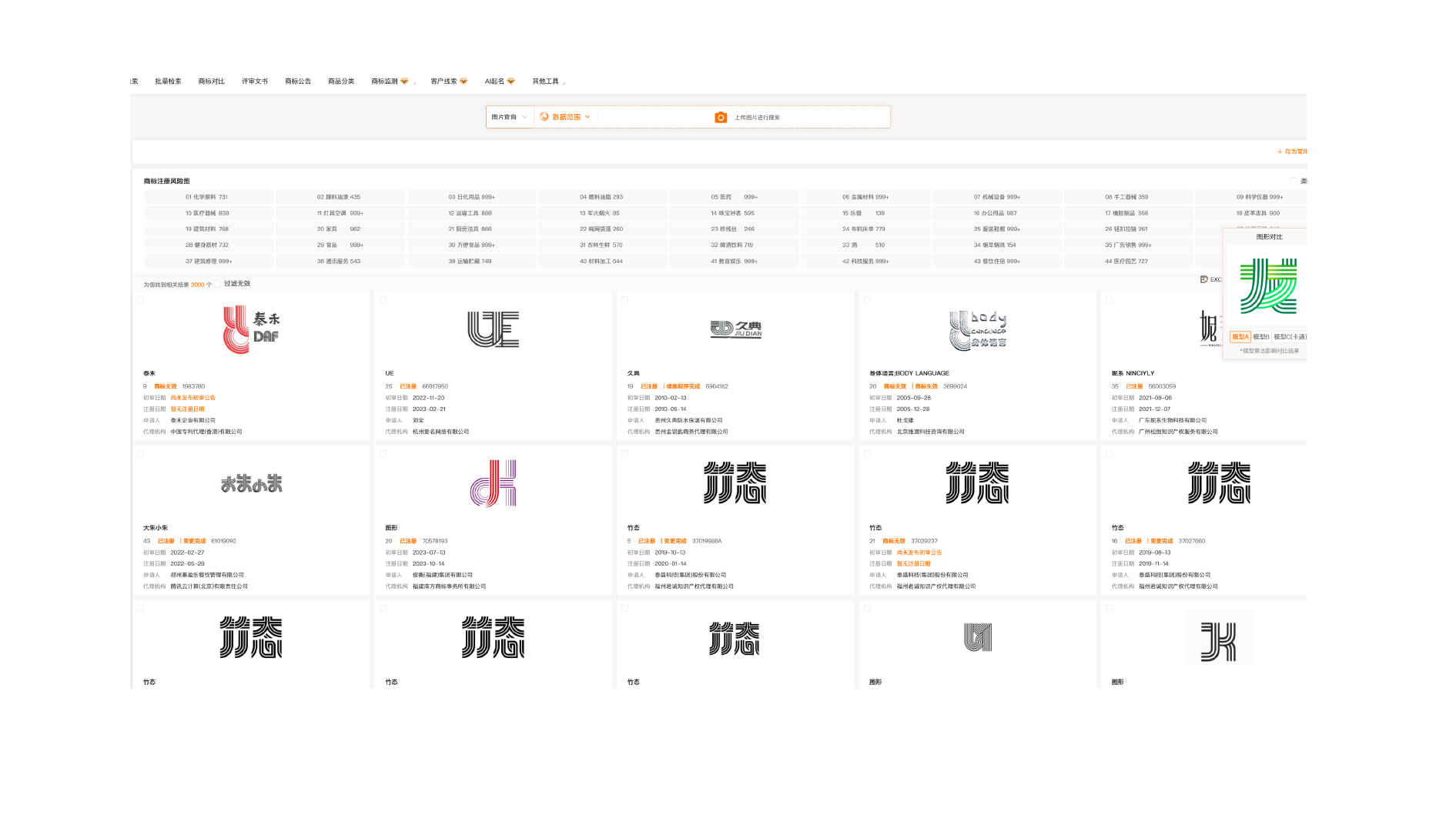1456x818 pixels.
Task: Click the orange camera upload icon
Action: 721,118
